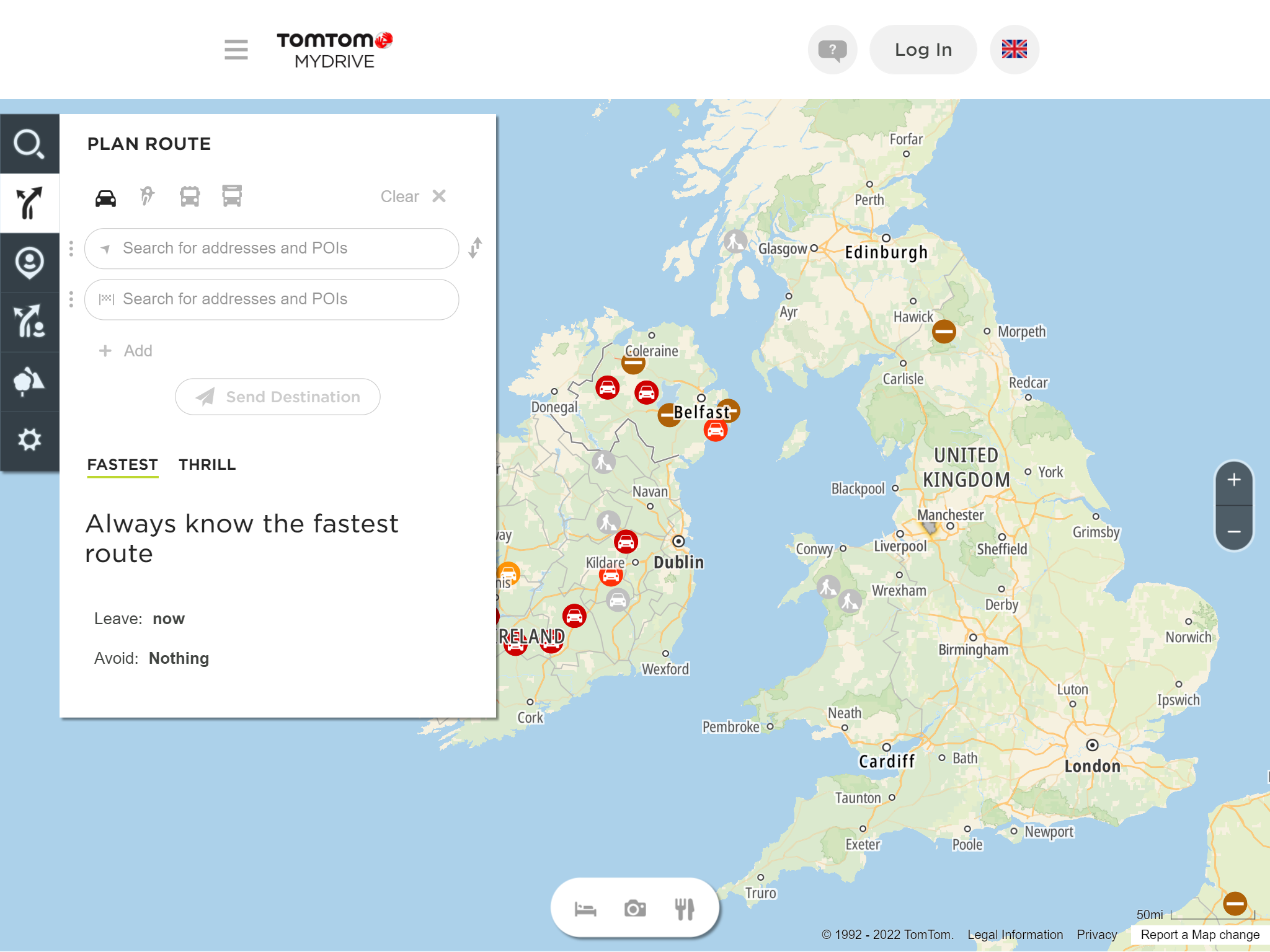
Task: Select motorcycle vehicle type
Action: click(x=147, y=196)
